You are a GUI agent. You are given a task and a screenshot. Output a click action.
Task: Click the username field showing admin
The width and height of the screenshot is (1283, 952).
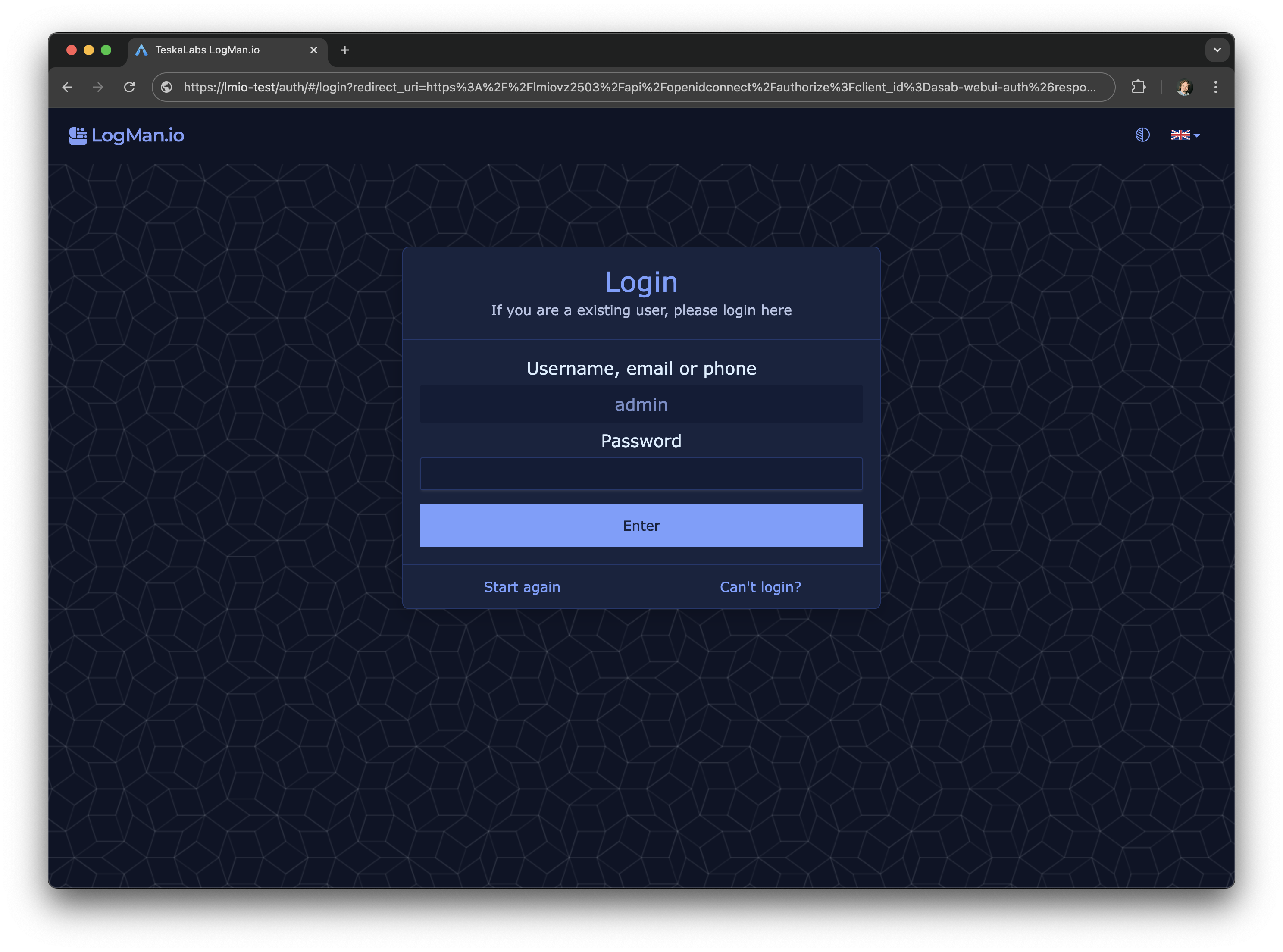[641, 404]
